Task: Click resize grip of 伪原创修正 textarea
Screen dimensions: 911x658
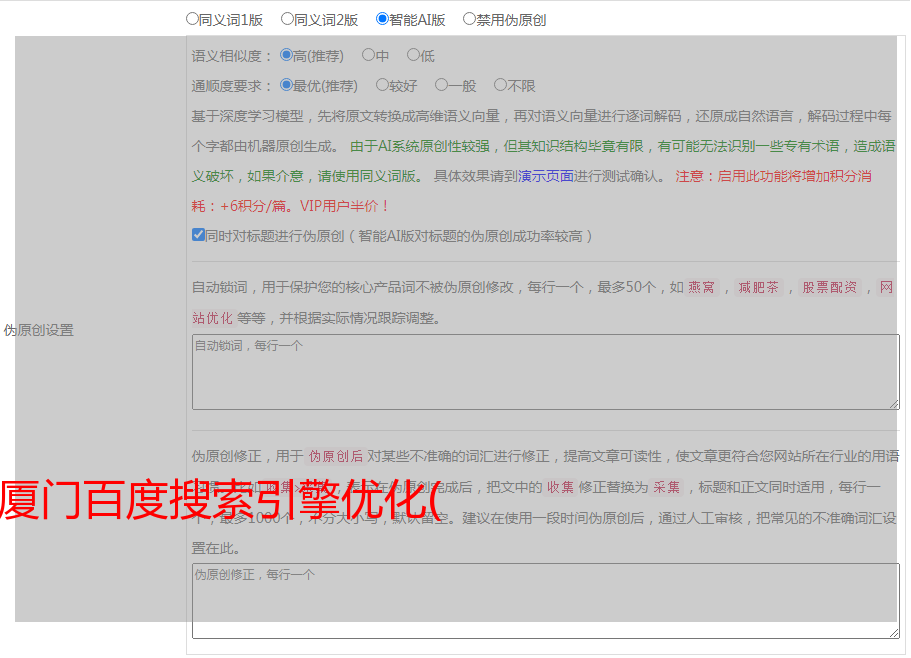Action: pyautogui.click(x=894, y=633)
